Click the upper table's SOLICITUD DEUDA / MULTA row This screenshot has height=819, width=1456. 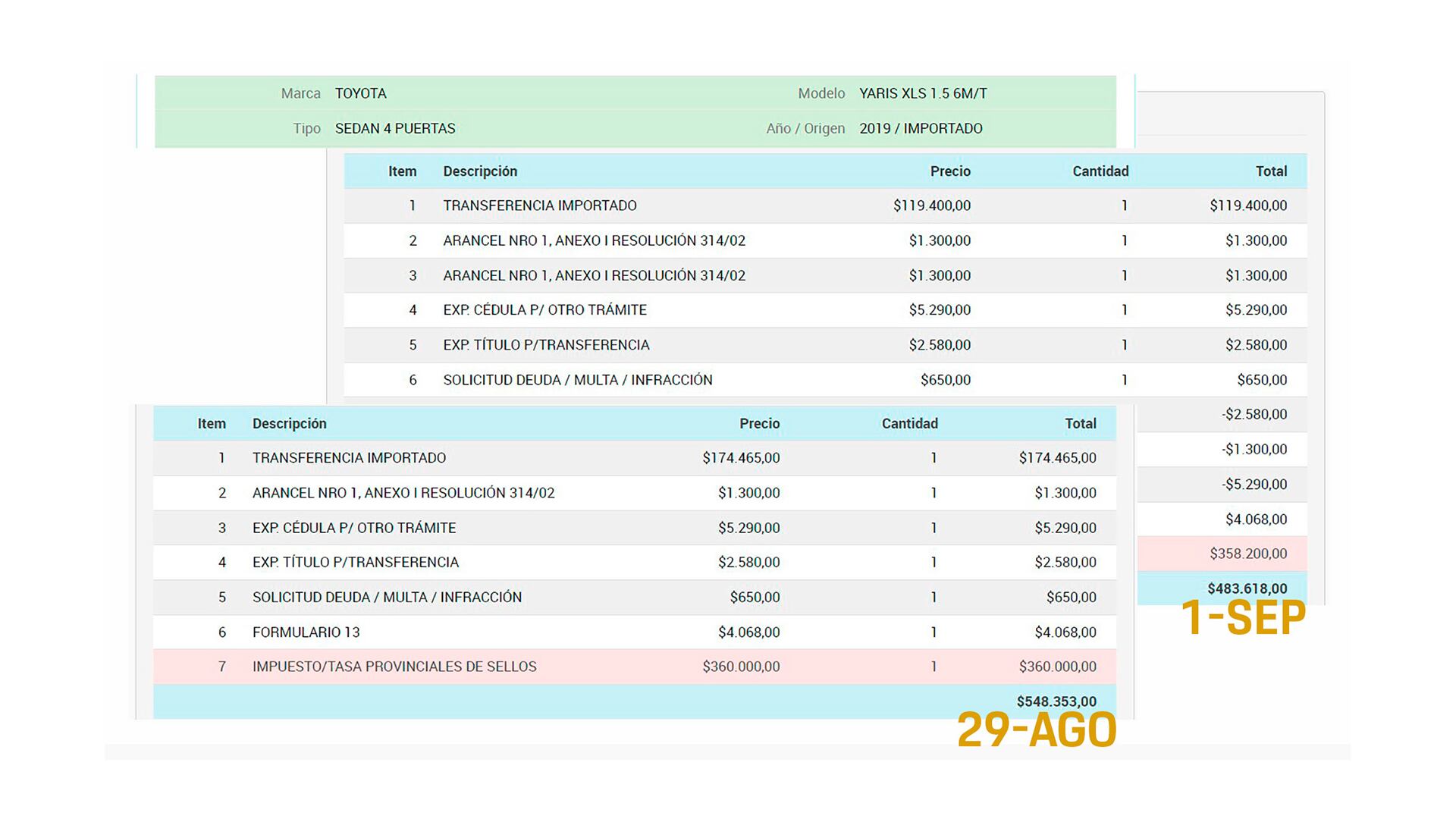[577, 380]
